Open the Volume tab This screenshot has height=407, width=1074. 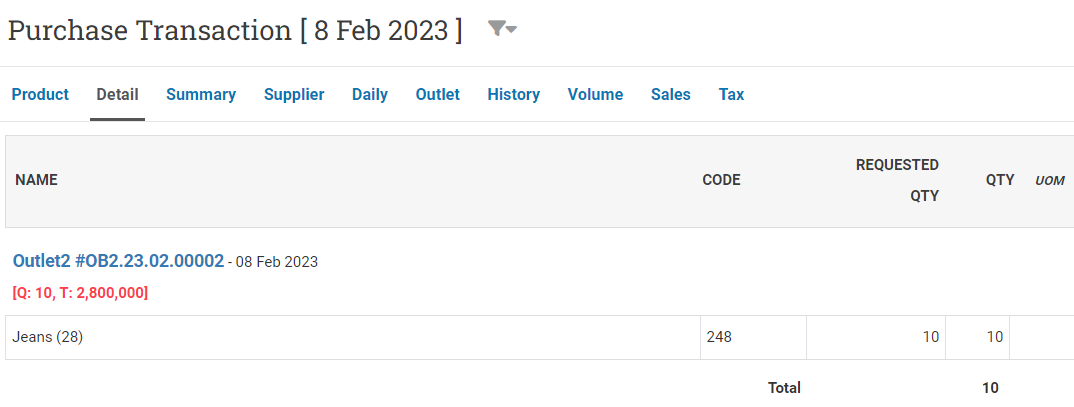pos(595,95)
